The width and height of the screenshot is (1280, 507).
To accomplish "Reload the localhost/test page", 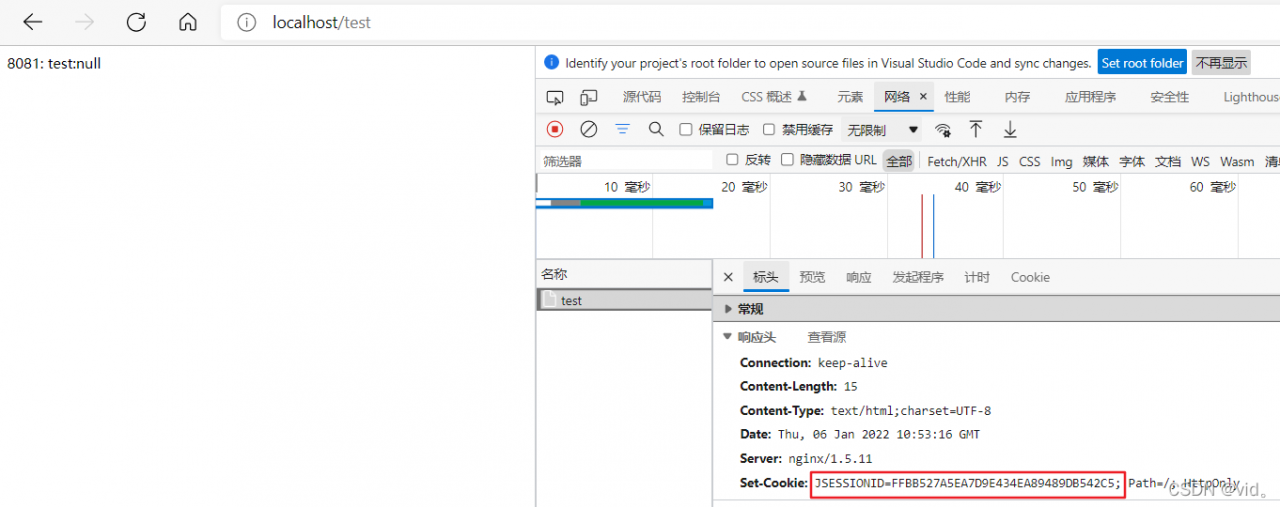I will pyautogui.click(x=136, y=22).
